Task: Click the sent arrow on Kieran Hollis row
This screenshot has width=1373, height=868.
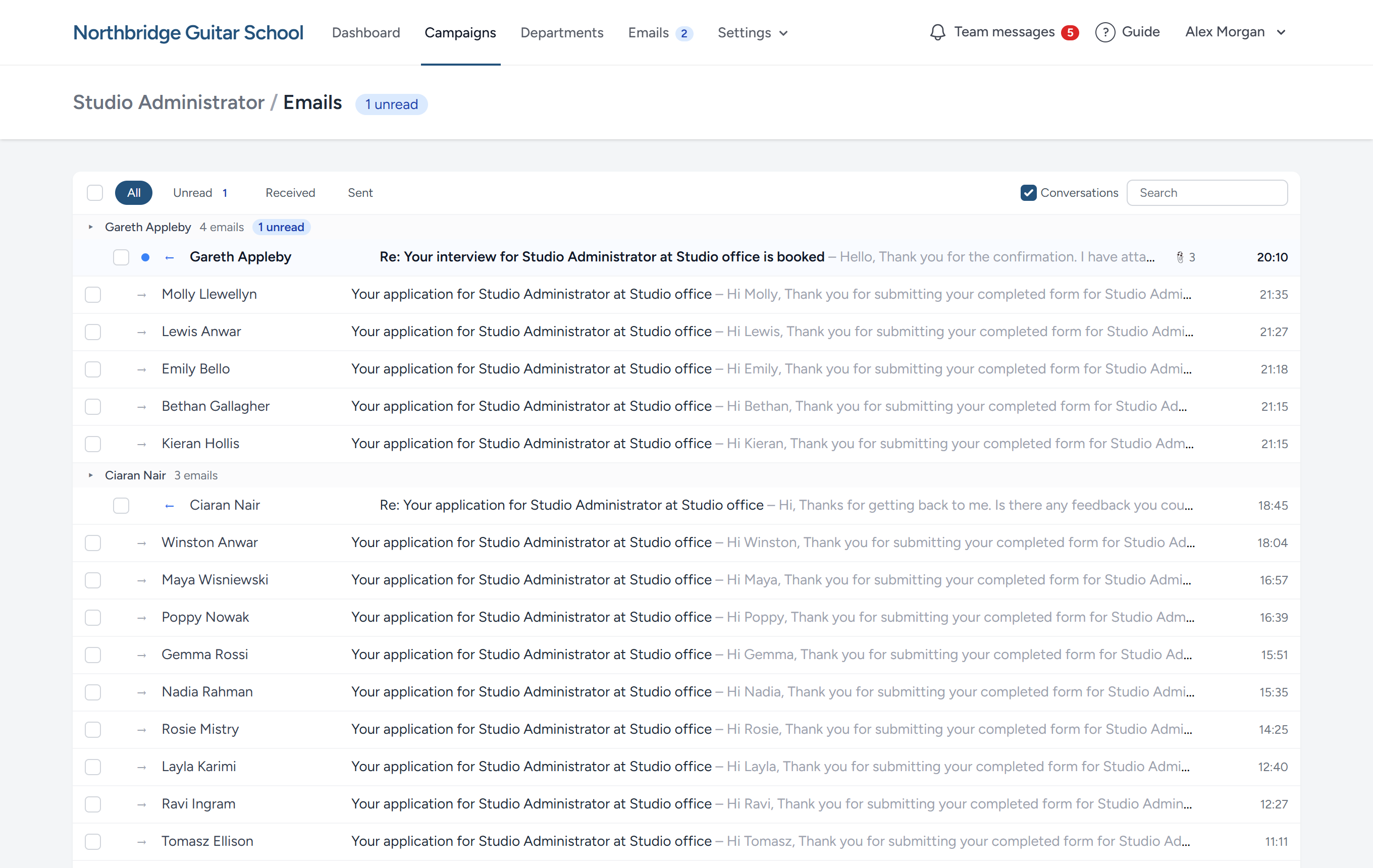Action: (x=141, y=445)
